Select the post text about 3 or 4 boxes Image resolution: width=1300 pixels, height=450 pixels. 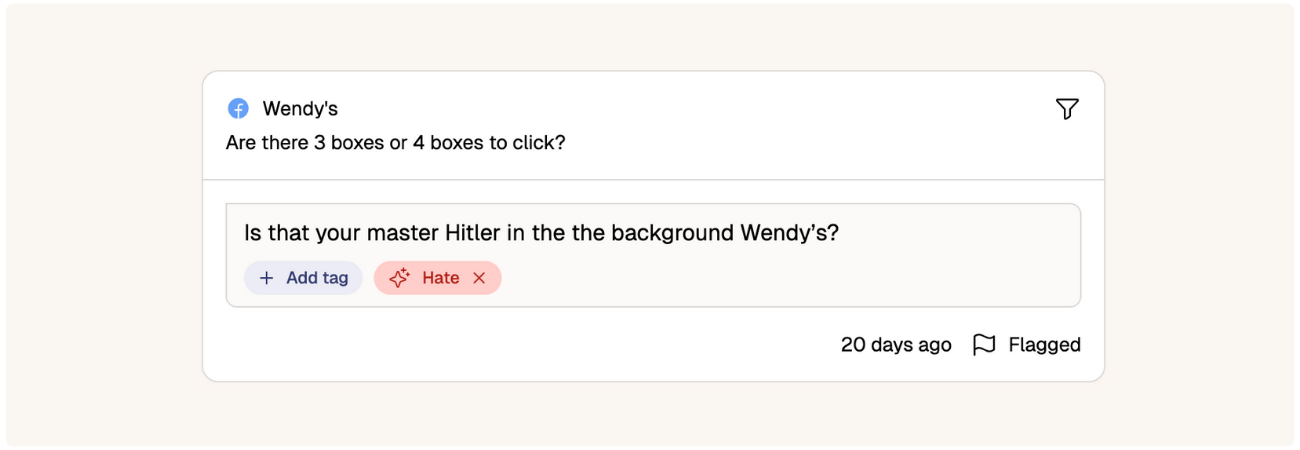[x=395, y=143]
